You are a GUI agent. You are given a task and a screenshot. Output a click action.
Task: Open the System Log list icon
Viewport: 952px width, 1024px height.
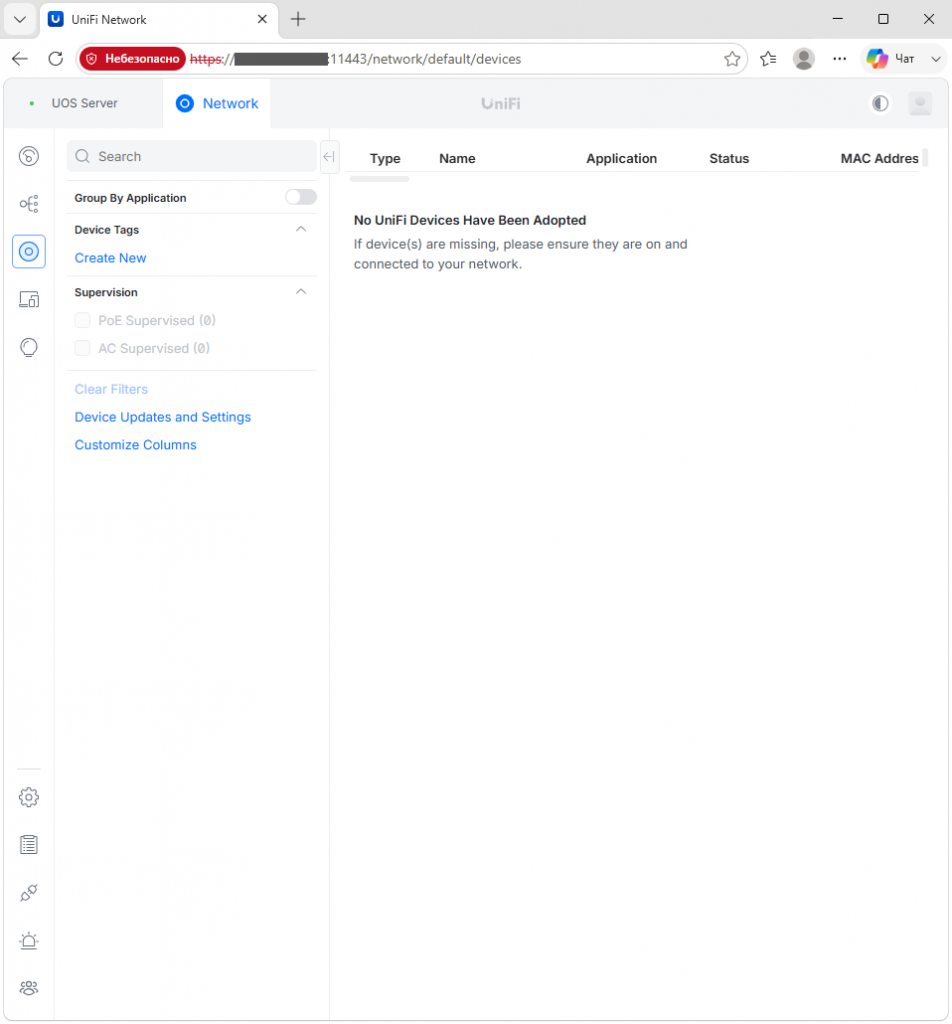pos(29,844)
